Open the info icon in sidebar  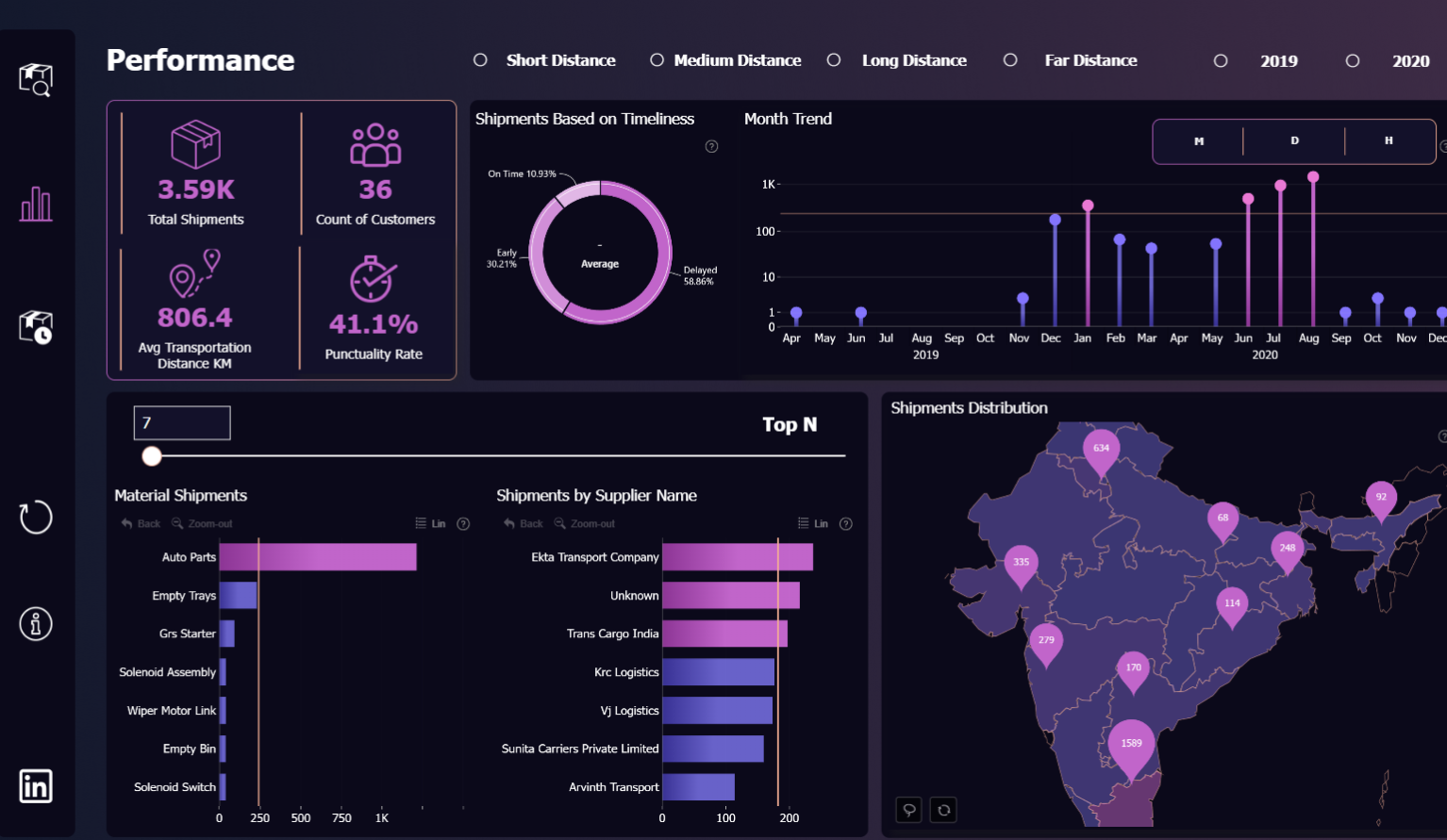[x=36, y=624]
